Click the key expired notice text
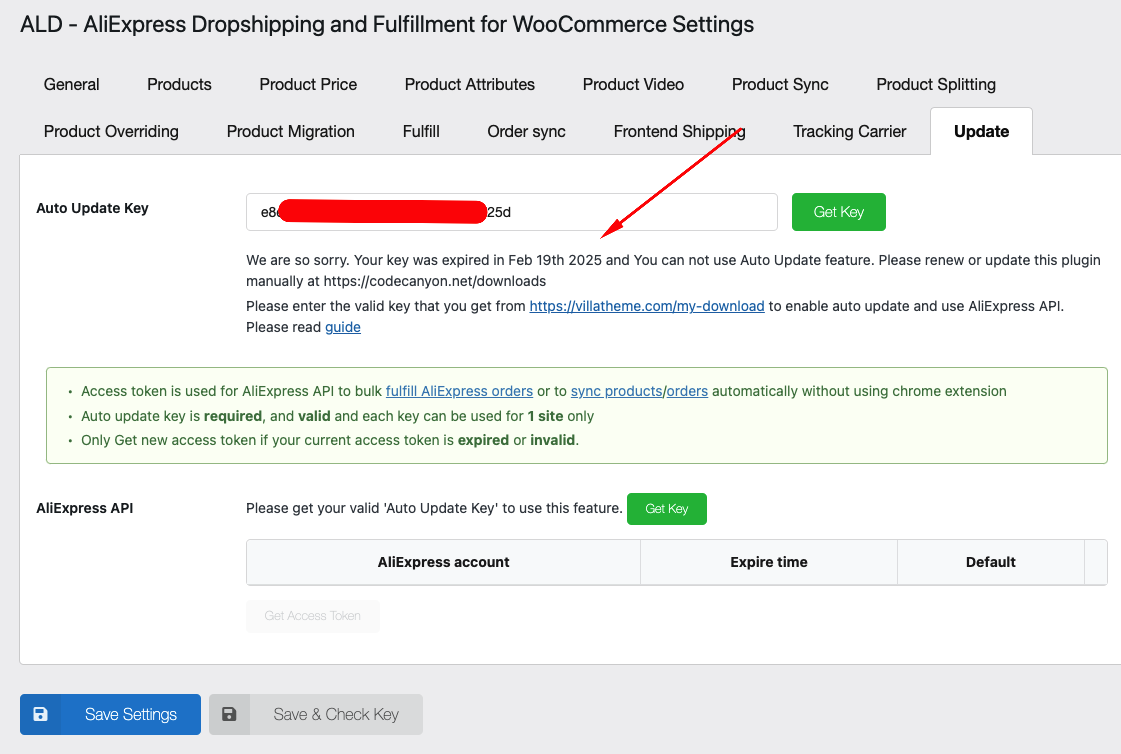 [x=673, y=270]
